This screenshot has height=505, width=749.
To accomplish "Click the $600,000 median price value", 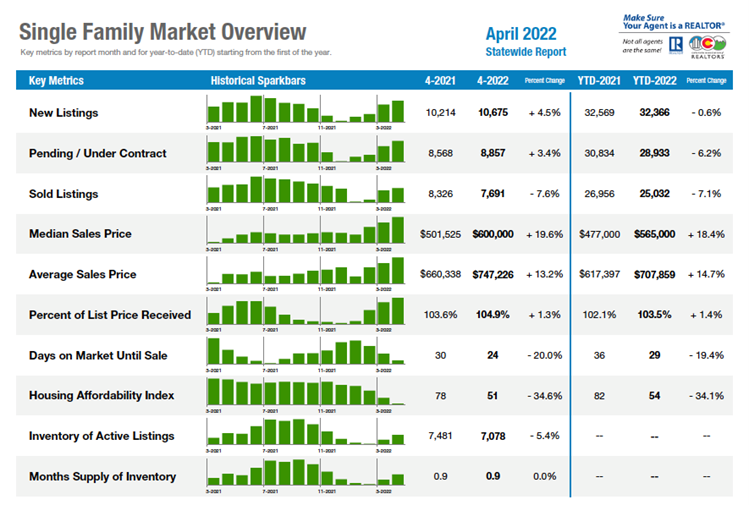I will (x=493, y=234).
